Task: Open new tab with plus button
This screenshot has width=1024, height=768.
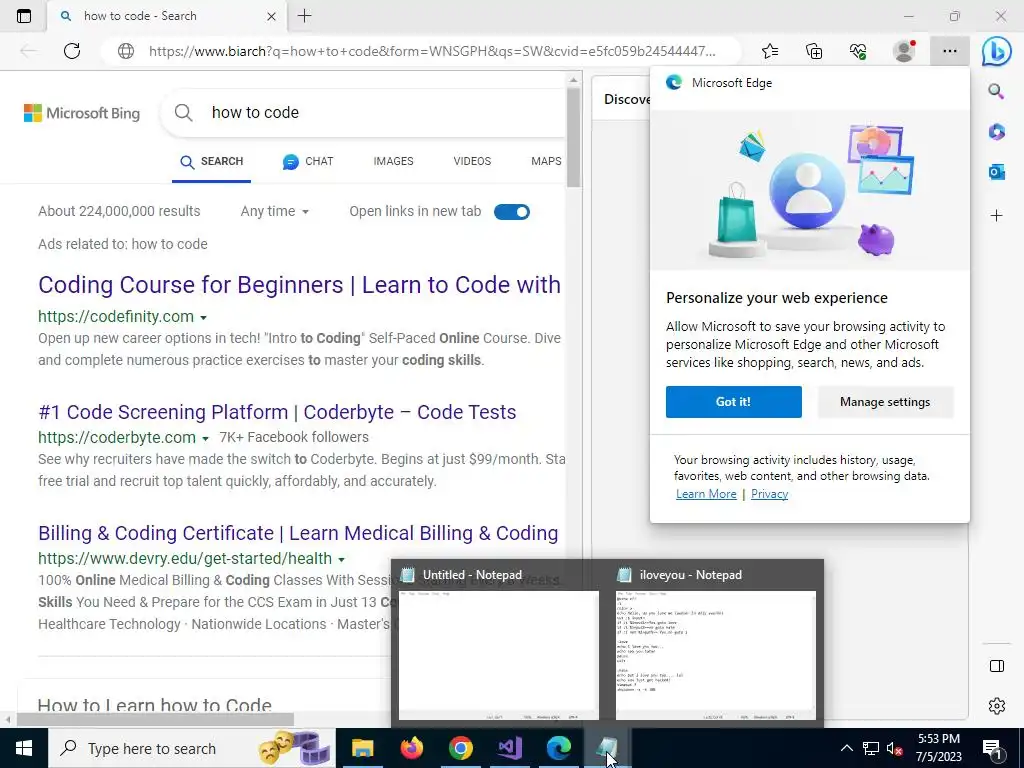Action: [304, 16]
